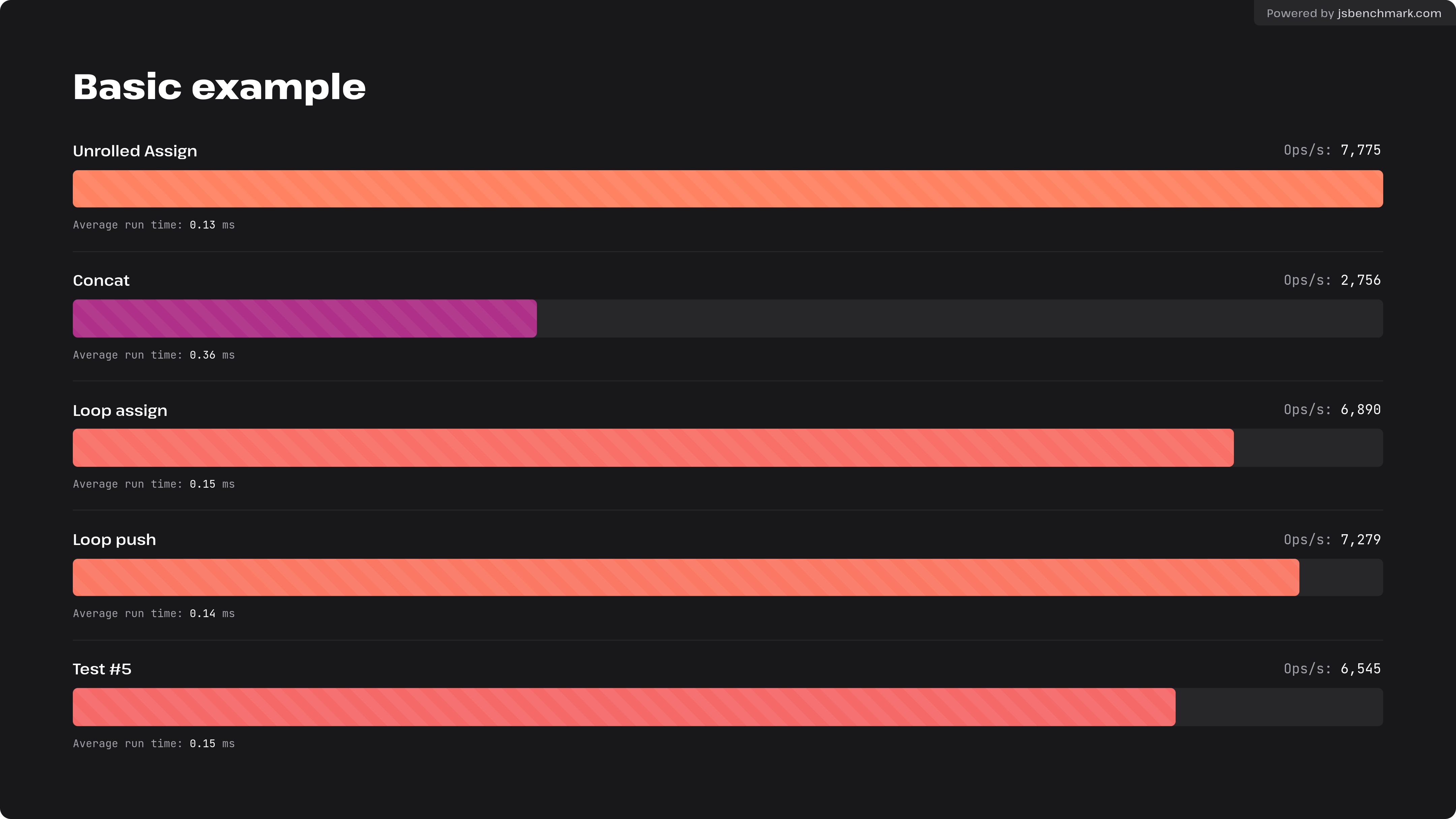This screenshot has width=1456, height=819.
Task: Click the Loop assign result bar
Action: pyautogui.click(x=653, y=448)
